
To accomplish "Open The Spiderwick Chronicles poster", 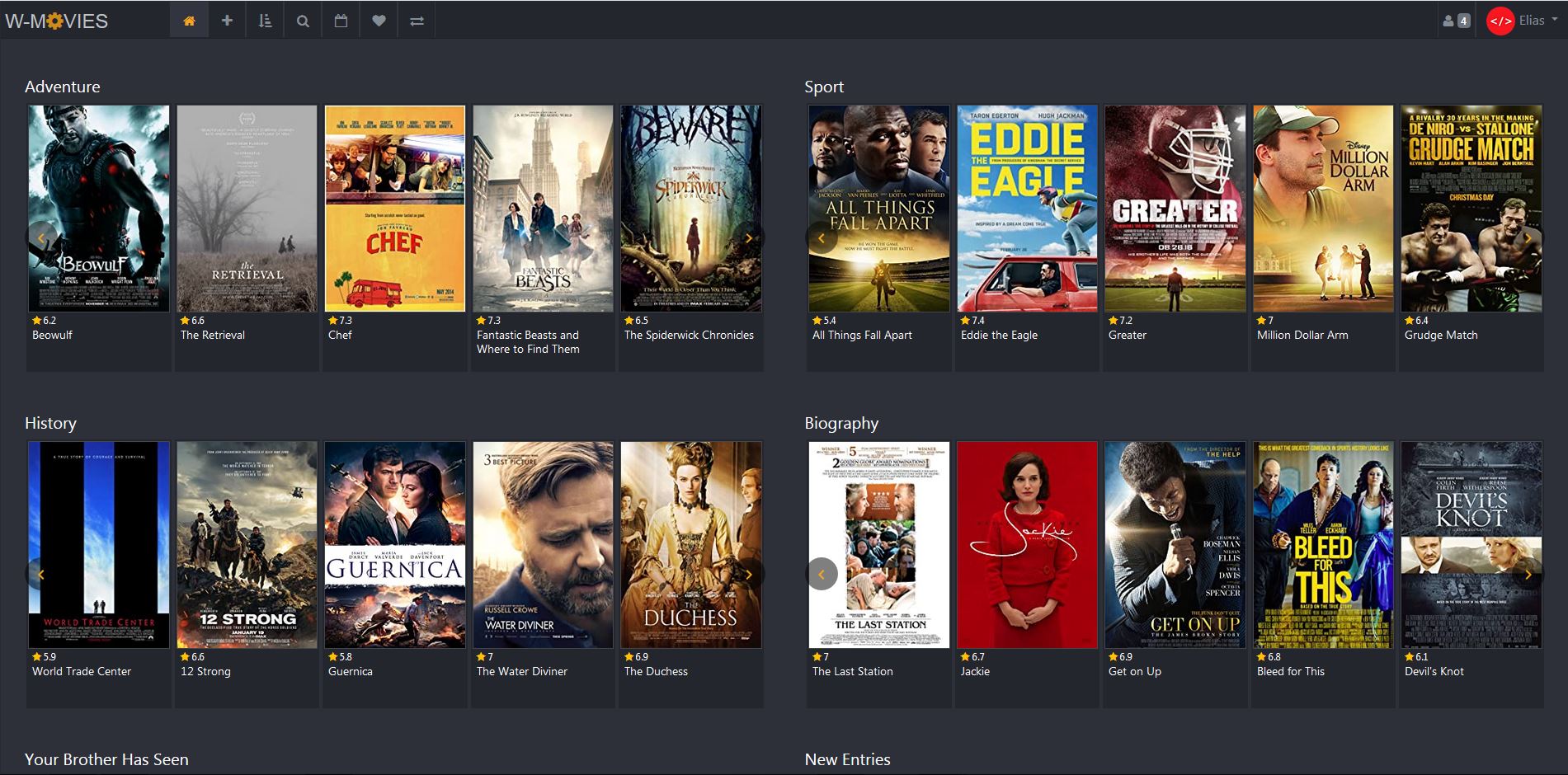I will point(691,209).
